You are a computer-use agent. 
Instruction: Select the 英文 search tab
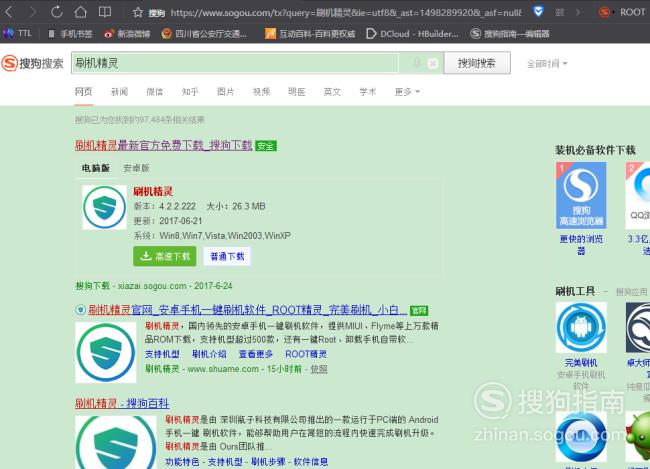[x=332, y=92]
